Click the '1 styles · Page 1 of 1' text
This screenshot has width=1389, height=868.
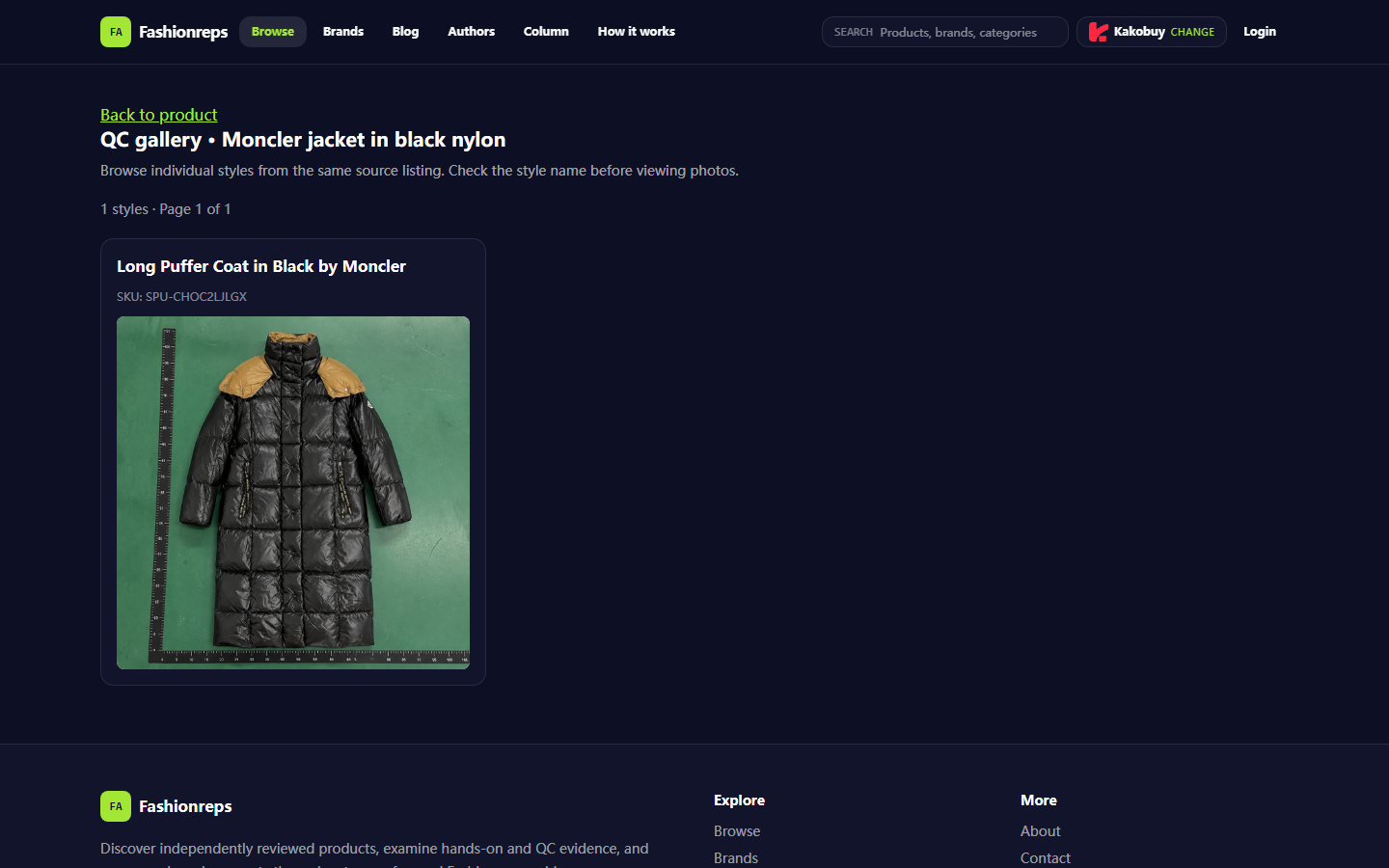click(x=166, y=209)
